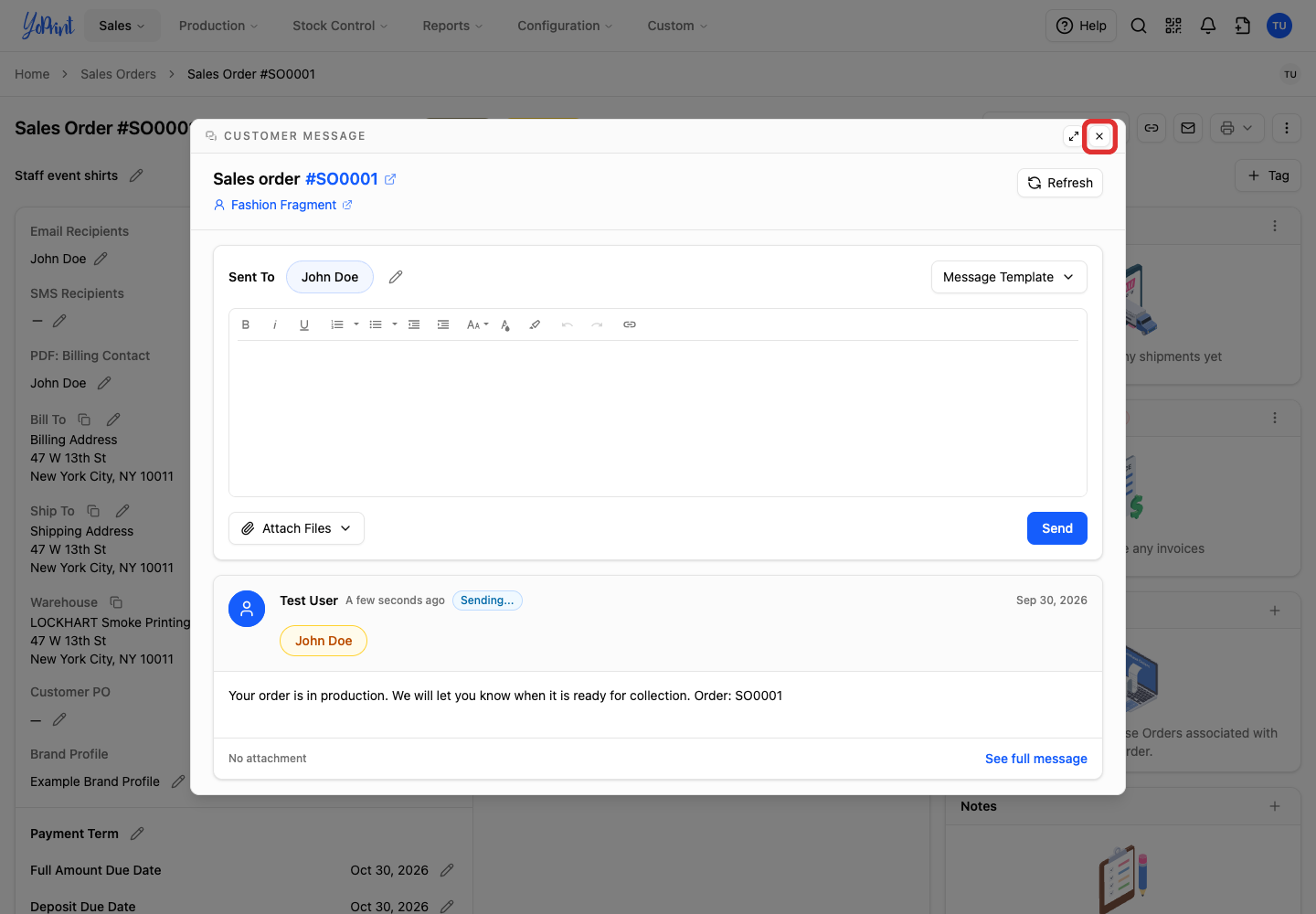
Task: Open the sales order more options kebab menu
Action: point(1287,128)
